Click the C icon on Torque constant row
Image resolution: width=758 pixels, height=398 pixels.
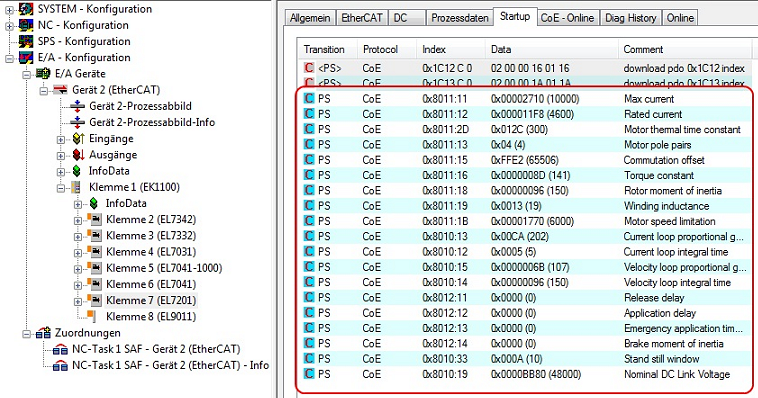(x=309, y=175)
